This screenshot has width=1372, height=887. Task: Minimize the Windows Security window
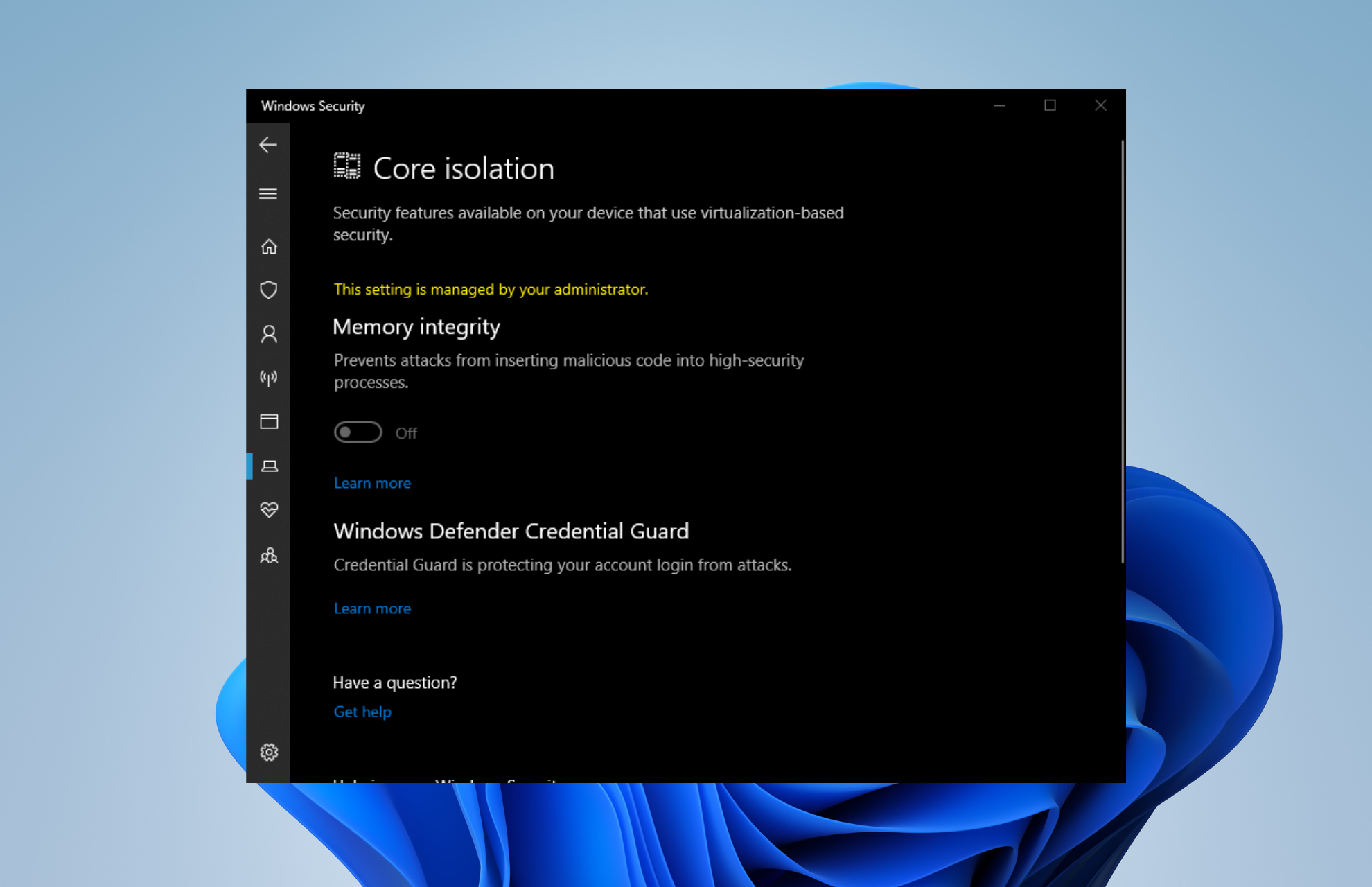(x=999, y=105)
